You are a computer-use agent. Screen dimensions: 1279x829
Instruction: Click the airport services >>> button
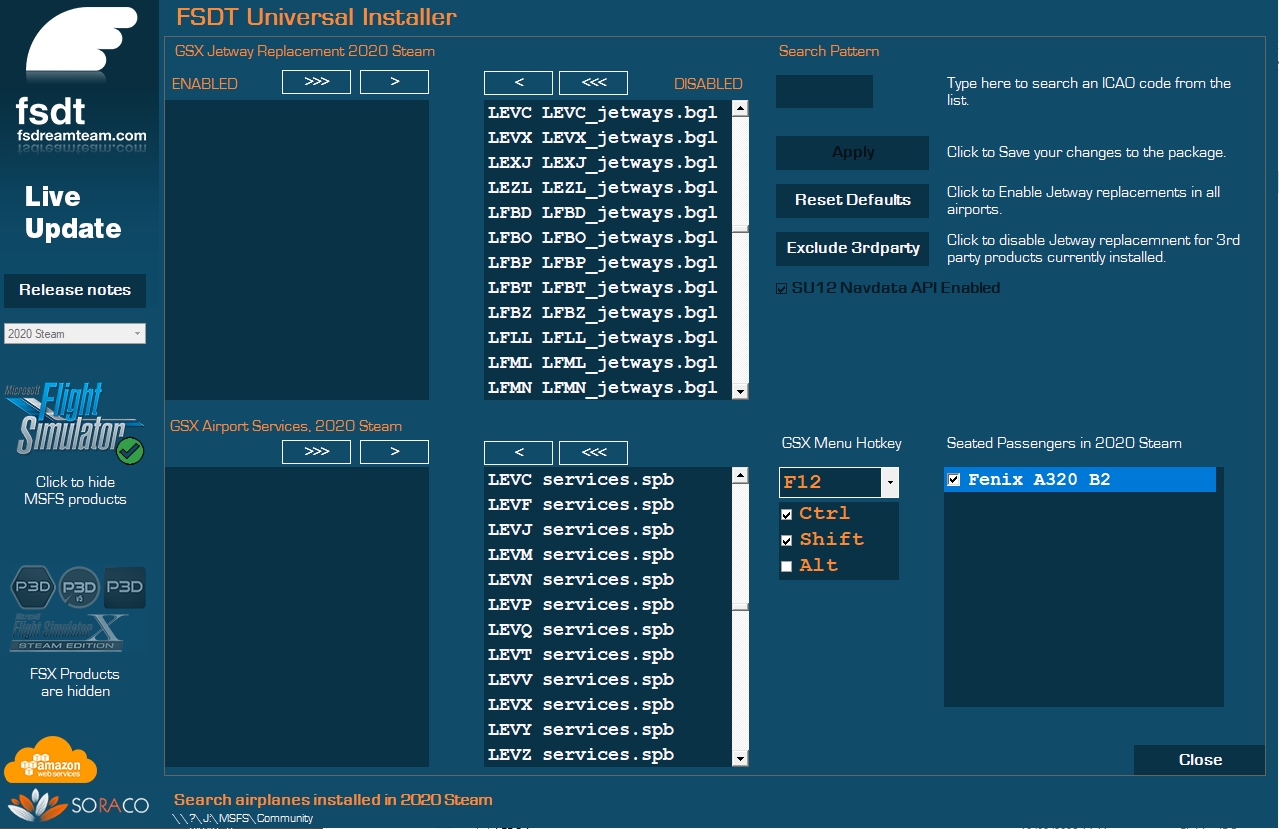pos(316,452)
